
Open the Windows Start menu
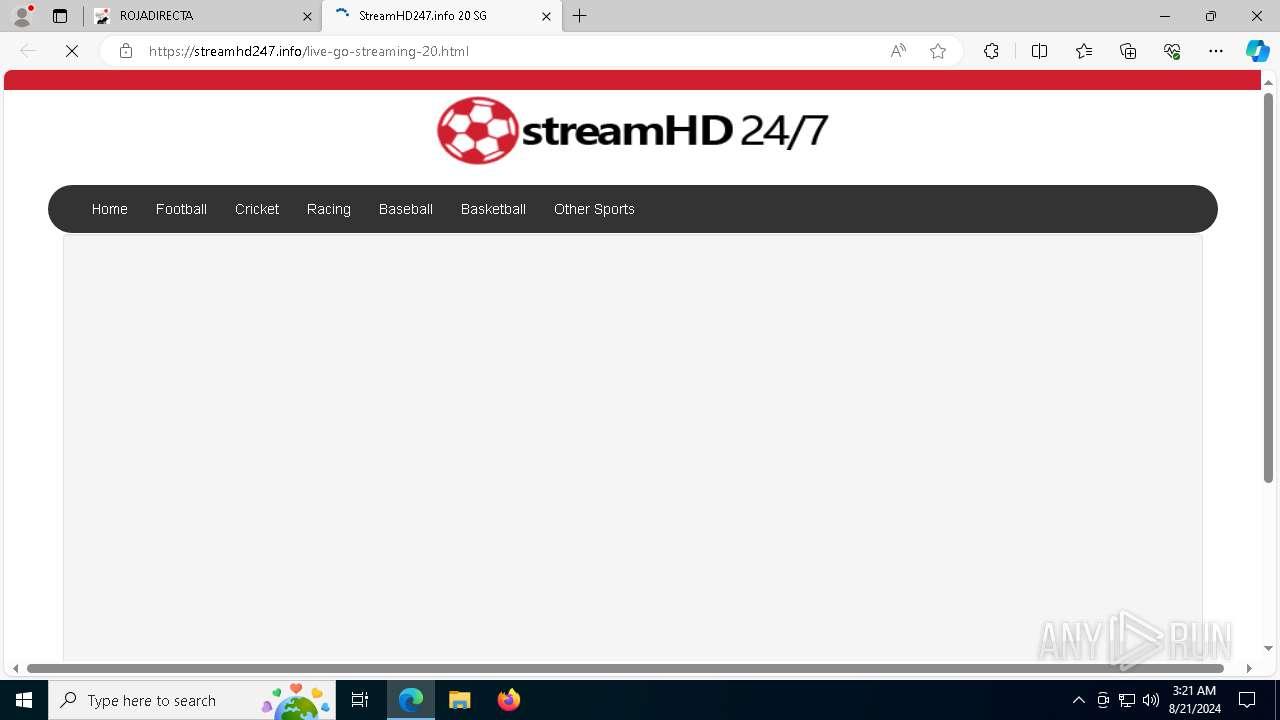pyautogui.click(x=24, y=700)
